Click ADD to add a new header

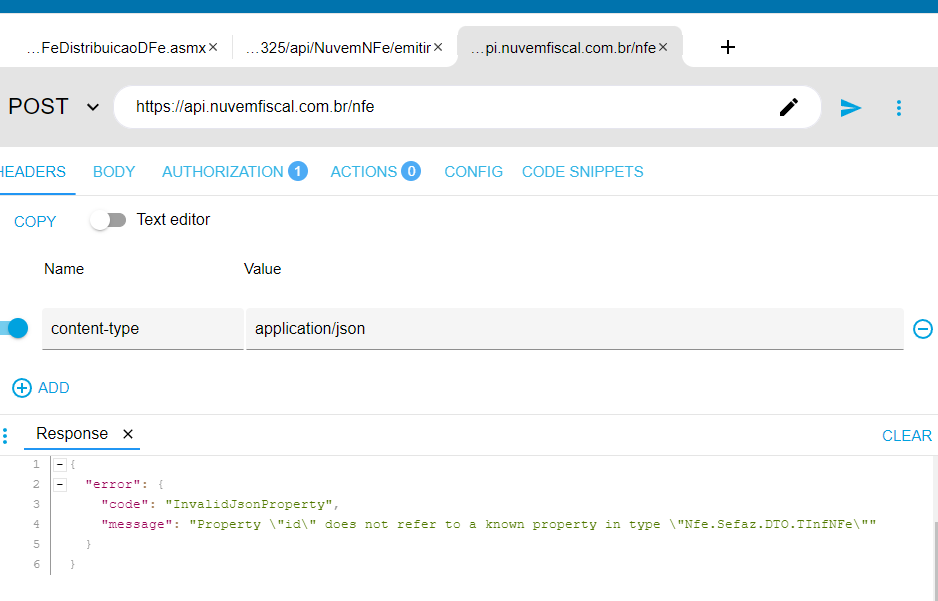click(x=41, y=388)
